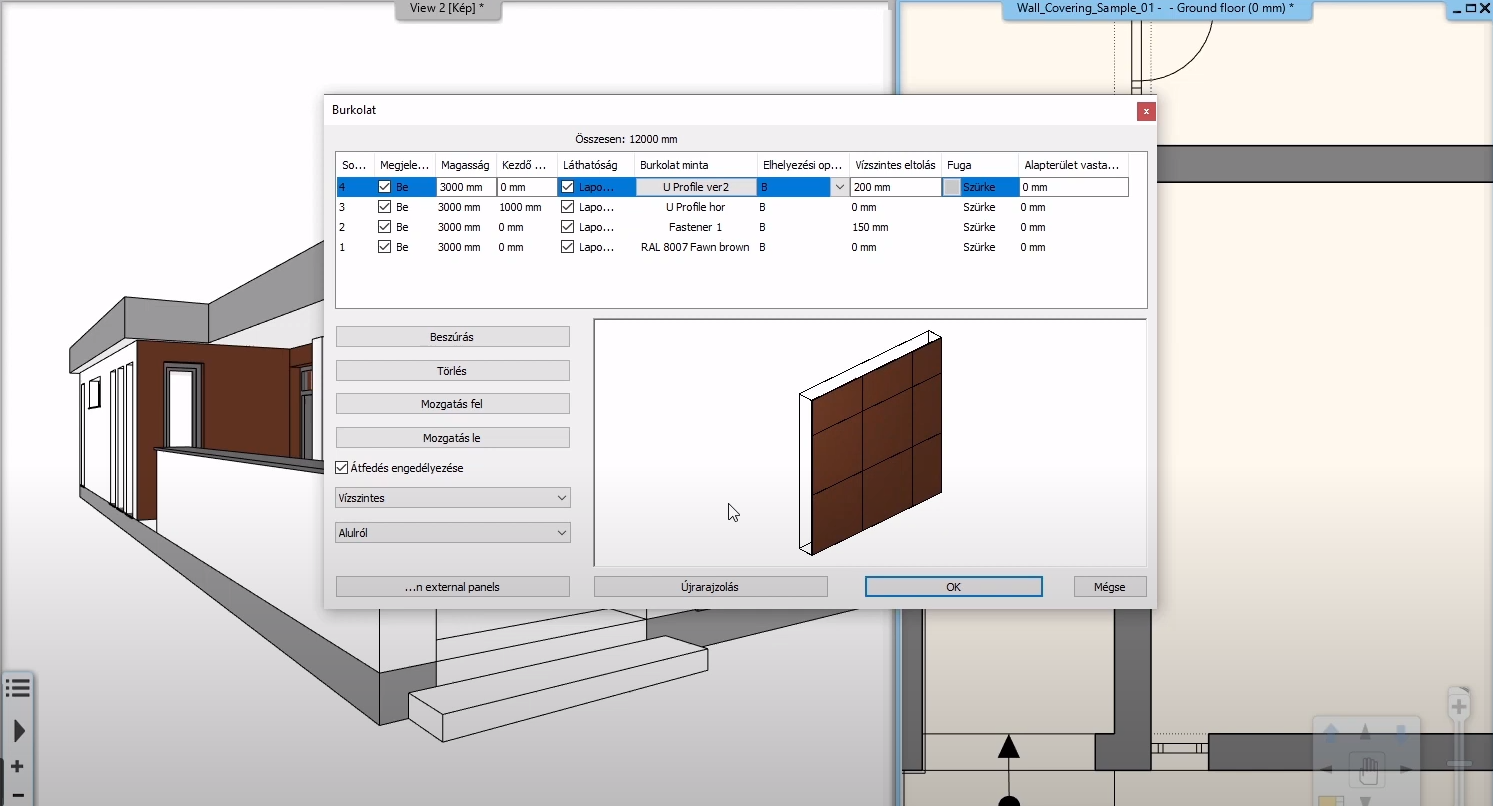Click the 1000 mm Kezdő value in row 3
1493x806 pixels.
click(x=521, y=207)
